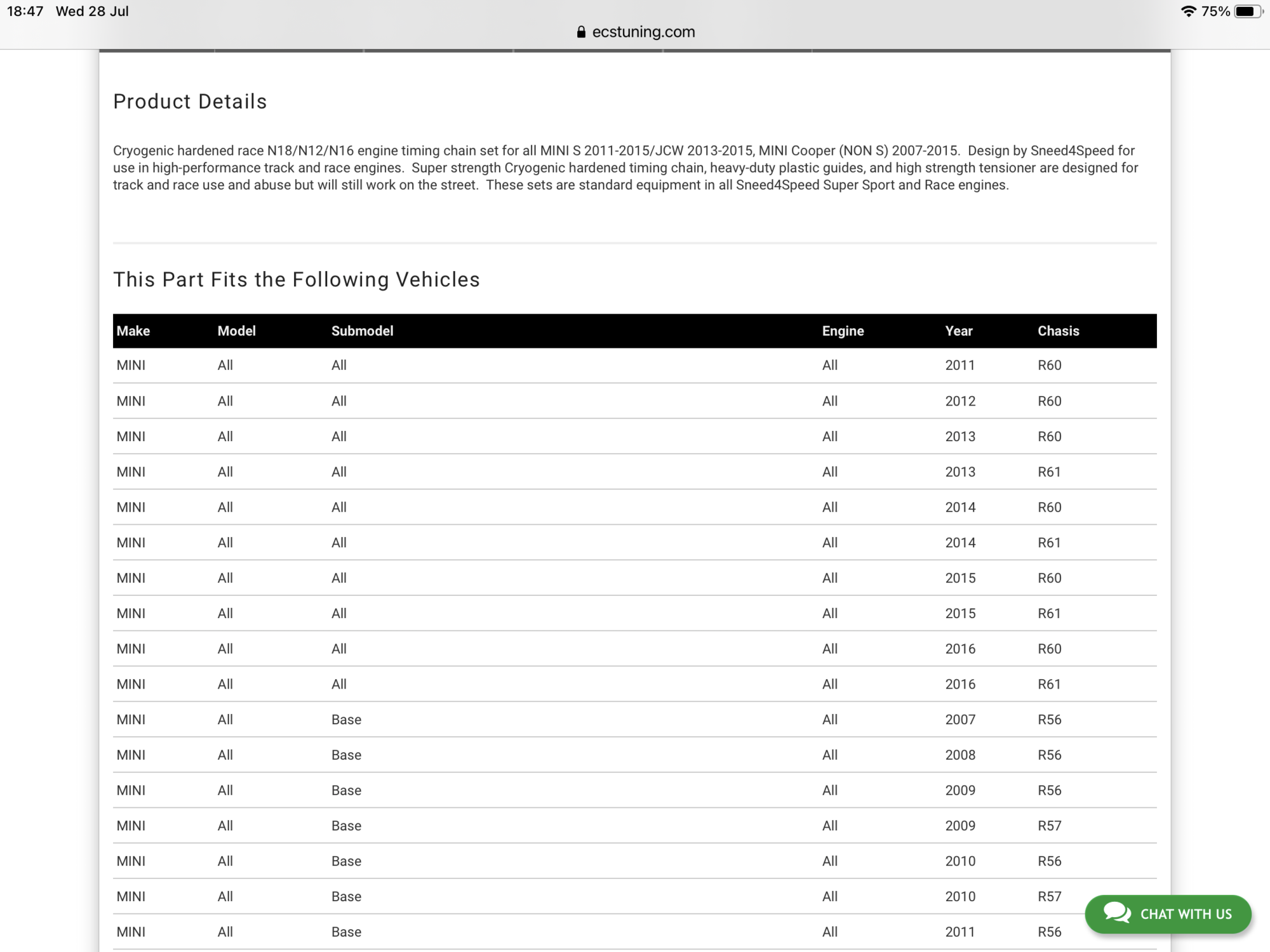This screenshot has height=952, width=1270.
Task: Click the Product Details heading
Action: (x=190, y=102)
